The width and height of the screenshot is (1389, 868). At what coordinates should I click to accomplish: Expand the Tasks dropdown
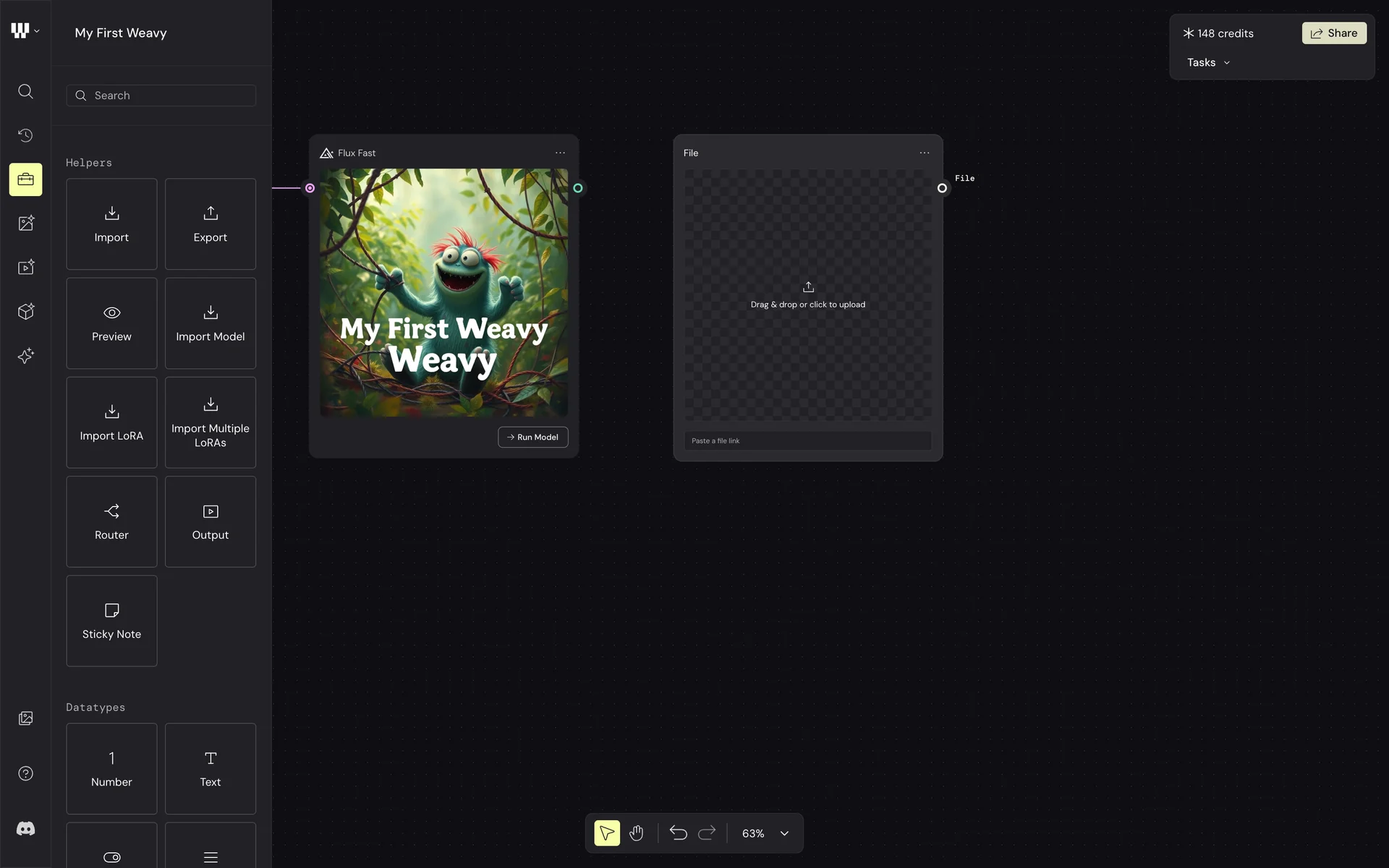[1208, 63]
